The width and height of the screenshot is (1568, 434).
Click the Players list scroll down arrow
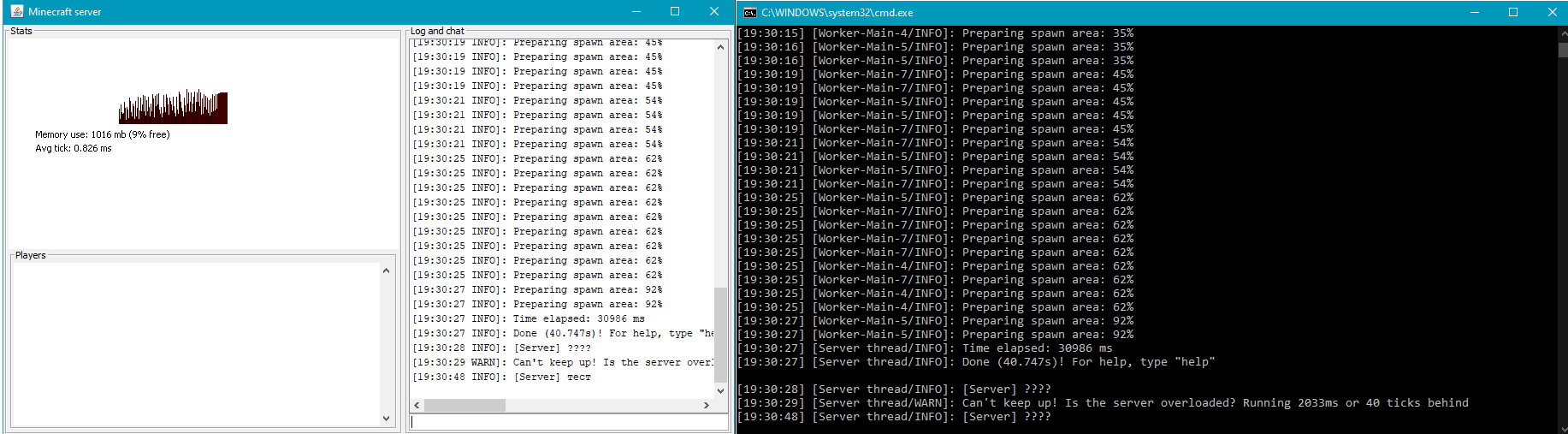386,419
